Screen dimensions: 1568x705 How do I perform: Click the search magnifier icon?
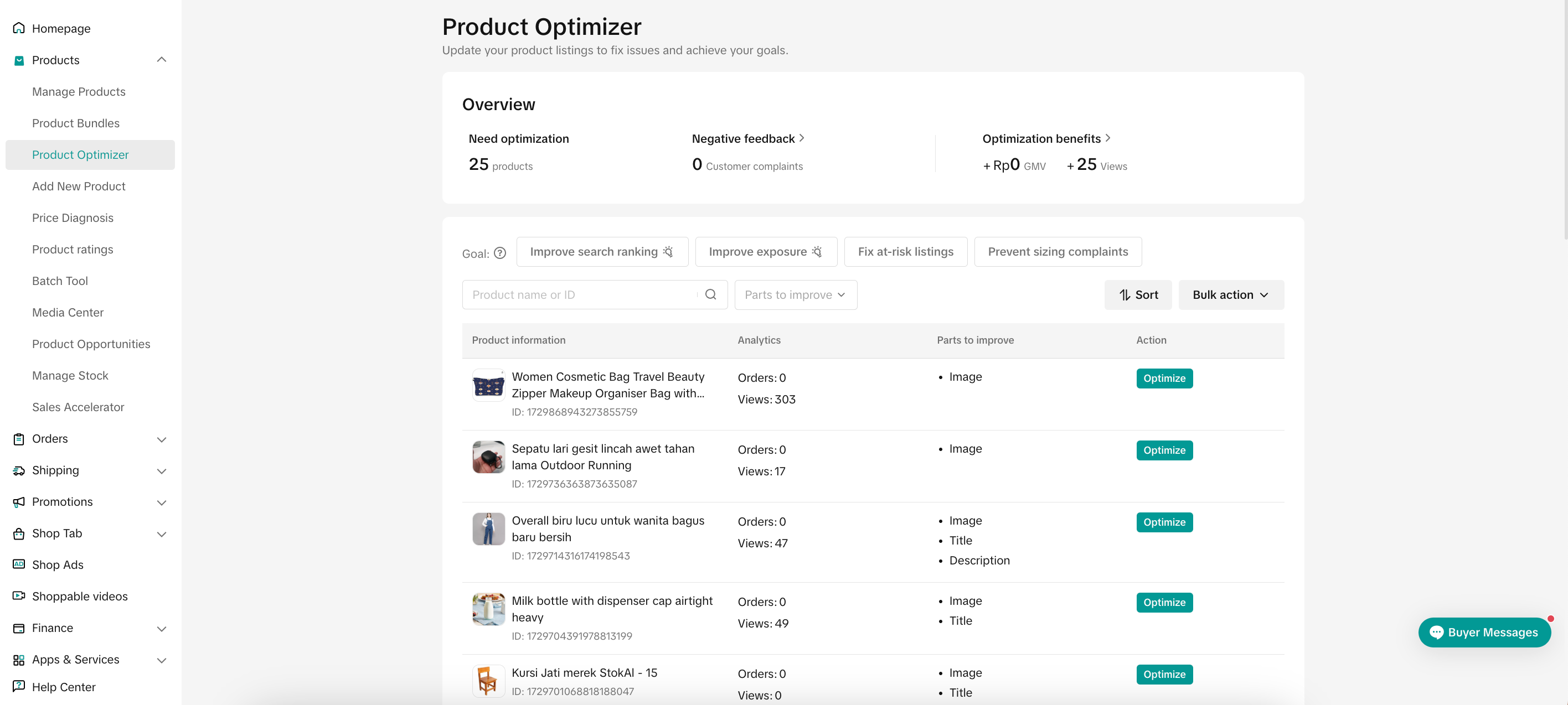[710, 294]
